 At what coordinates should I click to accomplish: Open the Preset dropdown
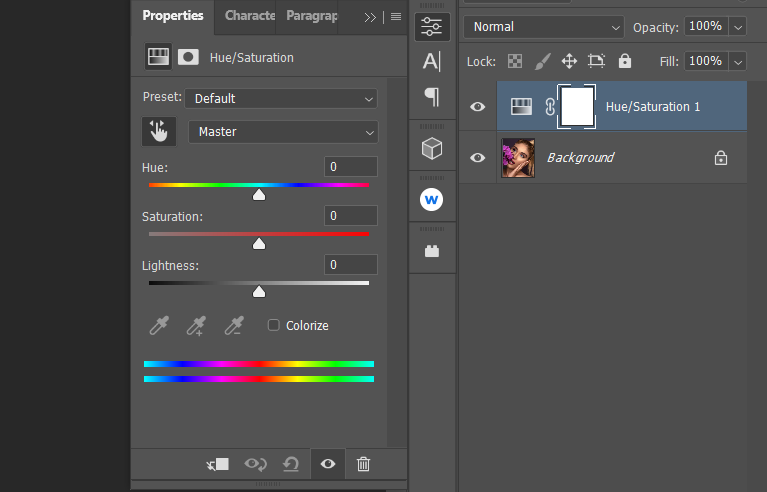click(x=282, y=98)
